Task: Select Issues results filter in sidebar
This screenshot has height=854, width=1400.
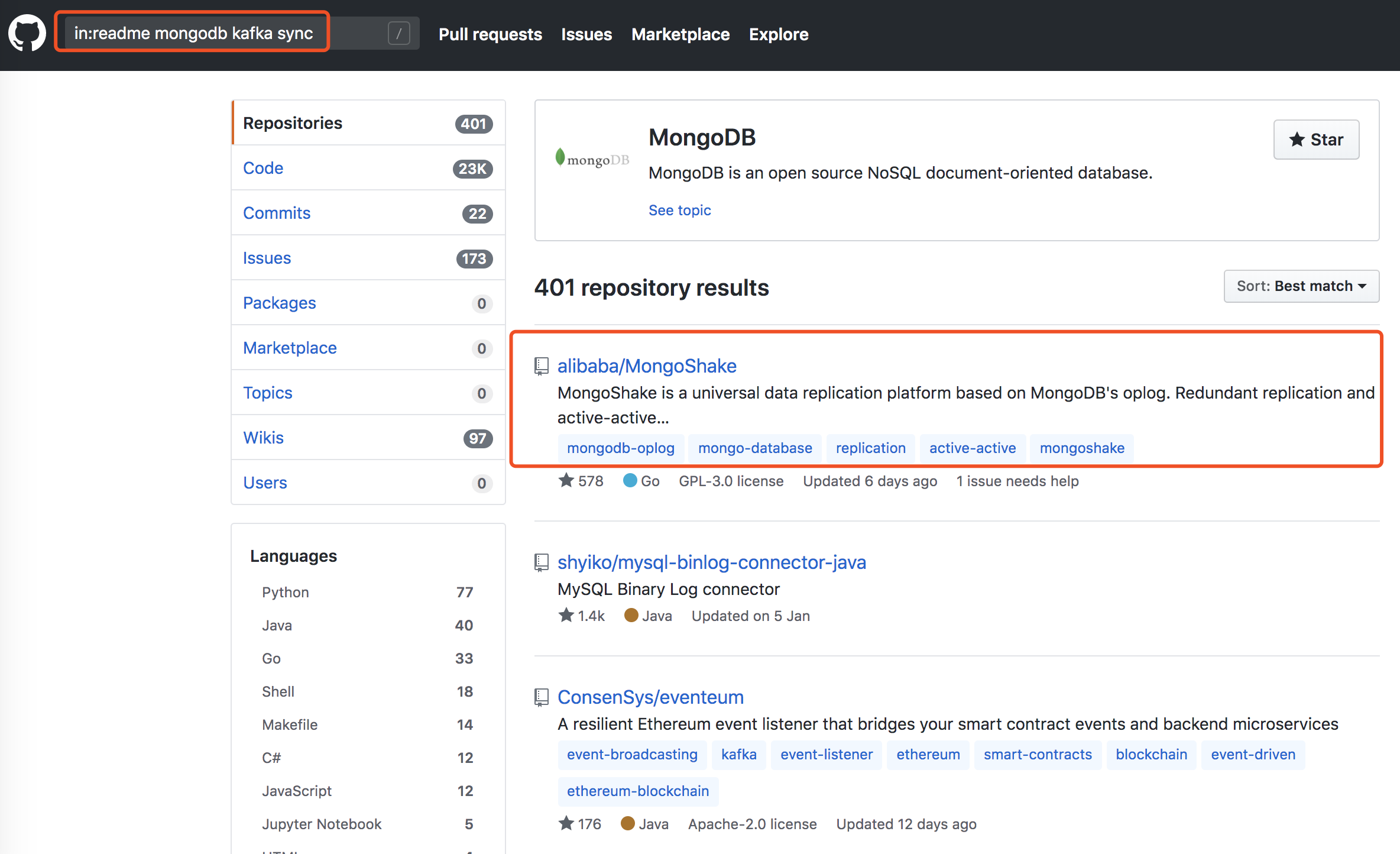Action: [368, 258]
